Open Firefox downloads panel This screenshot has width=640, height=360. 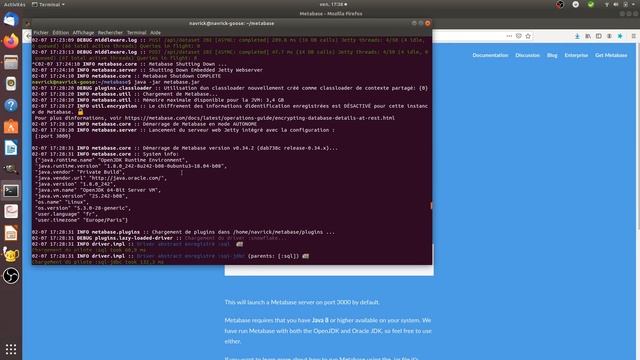577,36
